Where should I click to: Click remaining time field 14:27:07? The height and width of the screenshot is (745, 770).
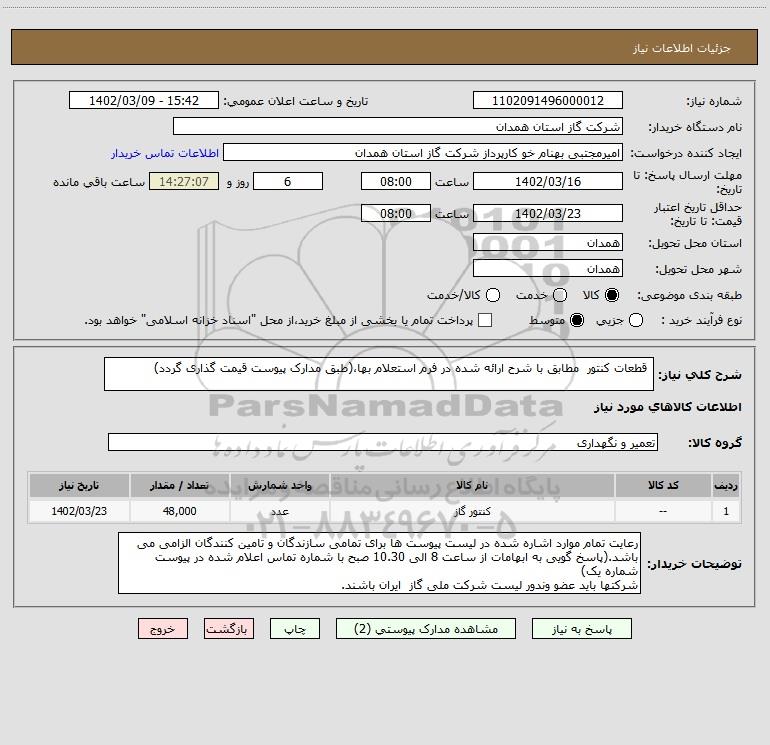point(184,181)
